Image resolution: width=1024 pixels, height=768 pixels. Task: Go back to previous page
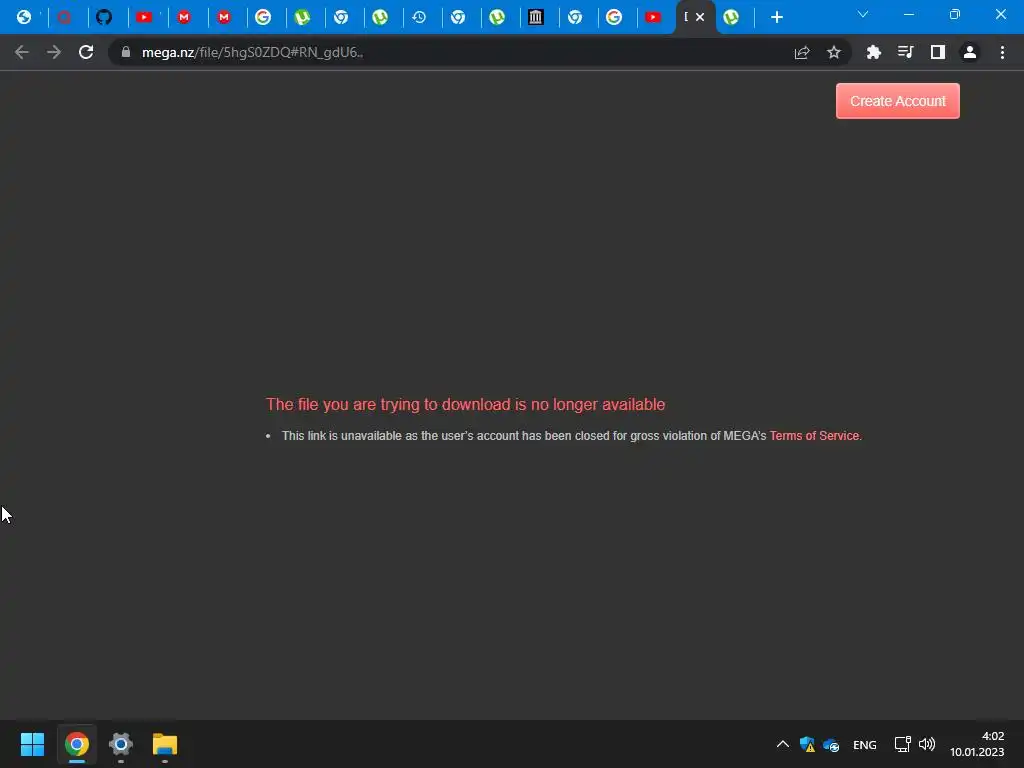point(22,52)
